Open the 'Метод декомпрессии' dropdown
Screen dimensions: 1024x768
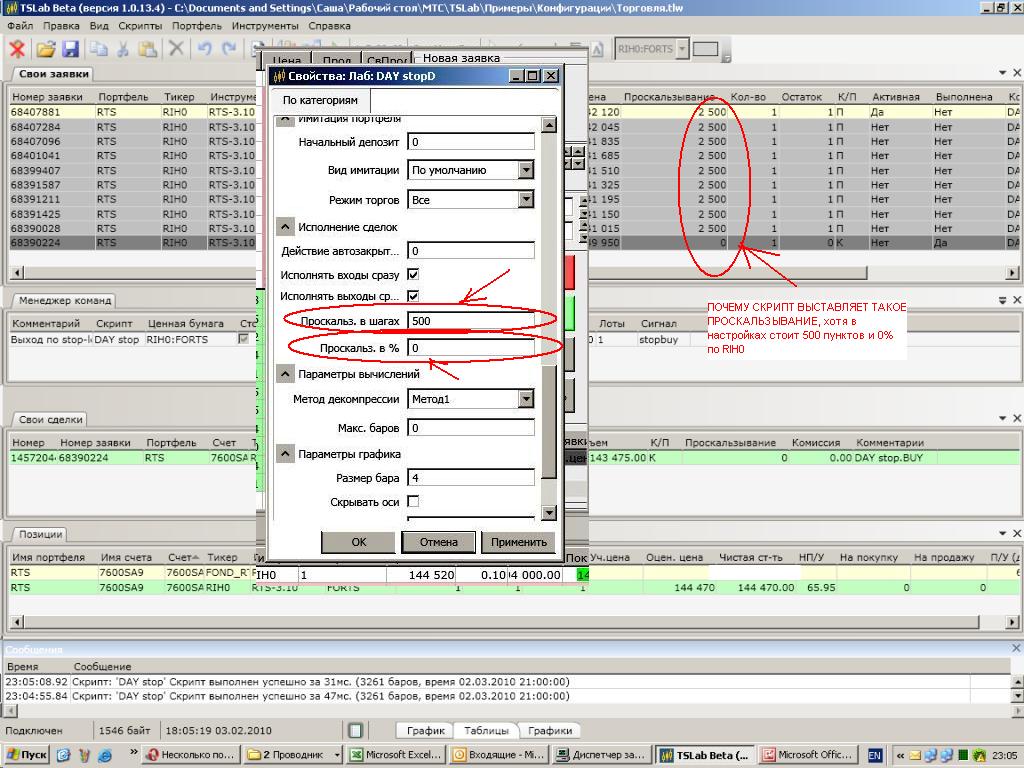coord(525,399)
